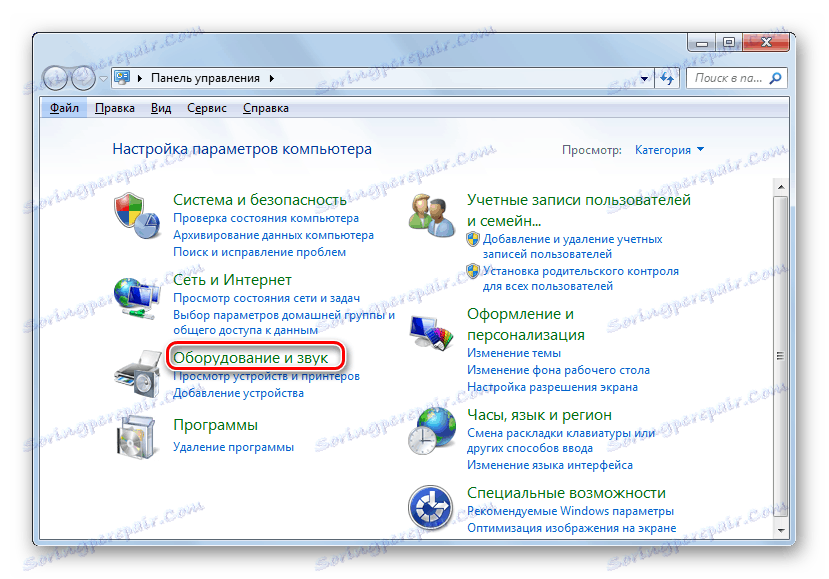The image size is (829, 579).
Task: Open System and Security shield icon
Action: click(x=137, y=216)
